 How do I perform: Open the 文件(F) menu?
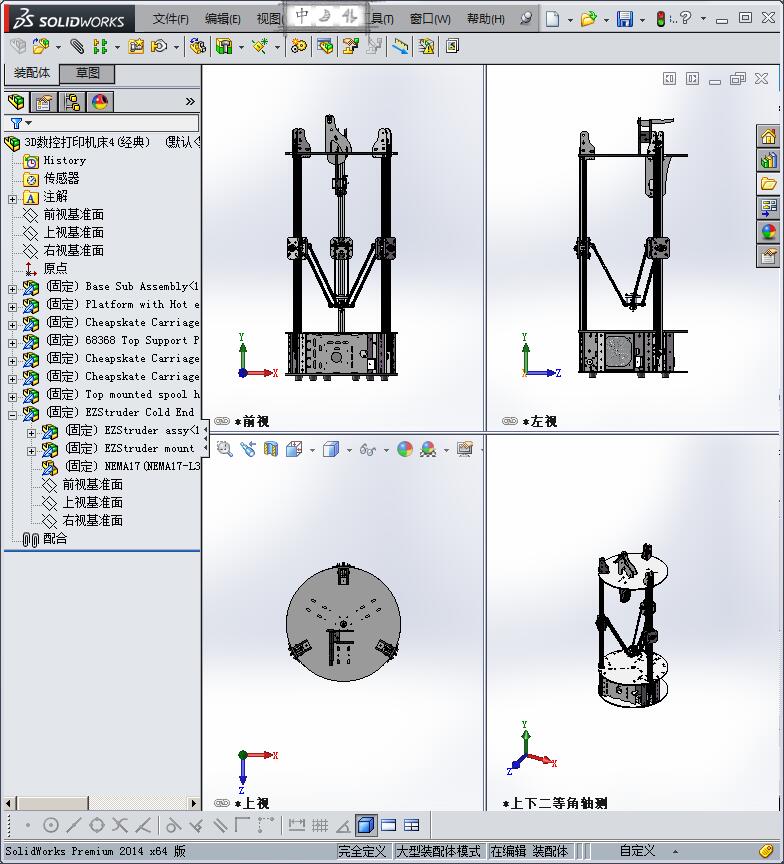(x=170, y=19)
